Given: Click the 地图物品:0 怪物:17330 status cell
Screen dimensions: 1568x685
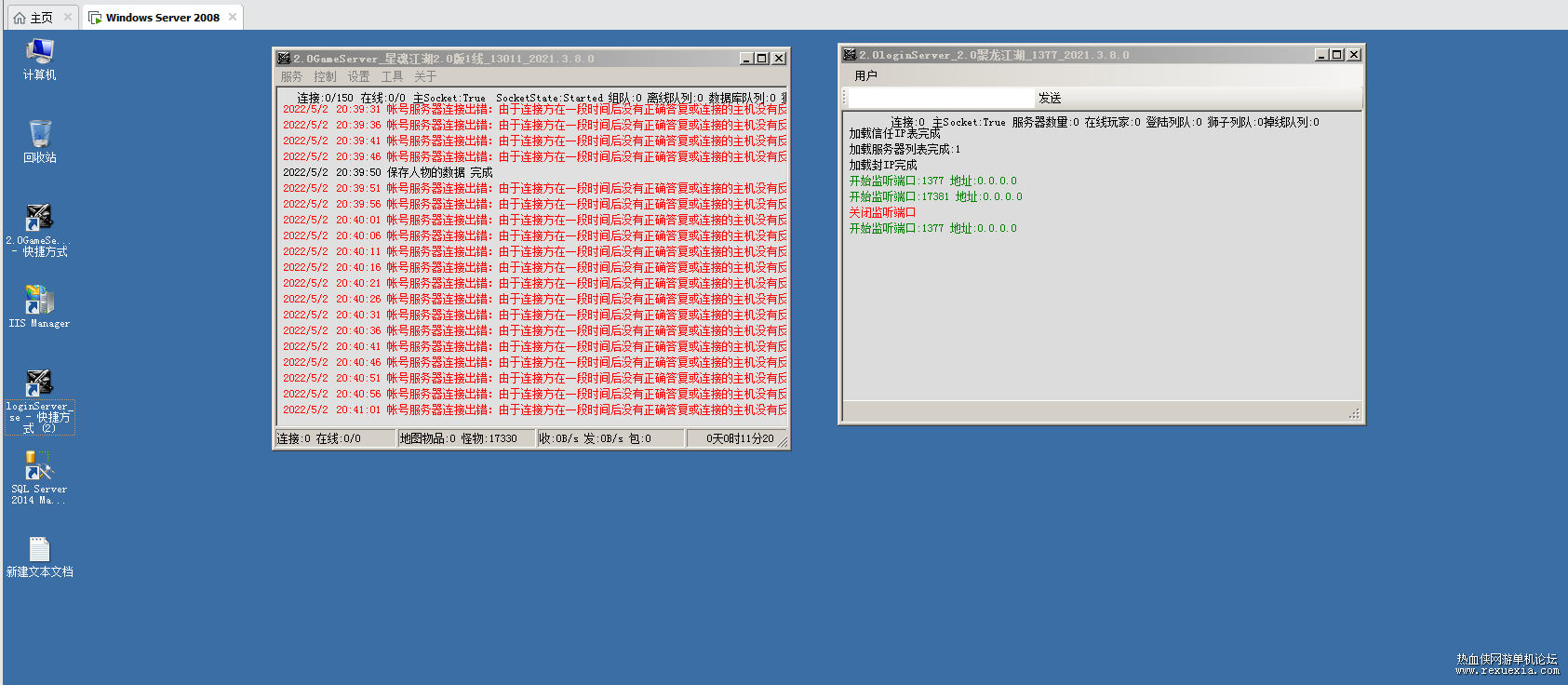Looking at the screenshot, I should (x=466, y=438).
